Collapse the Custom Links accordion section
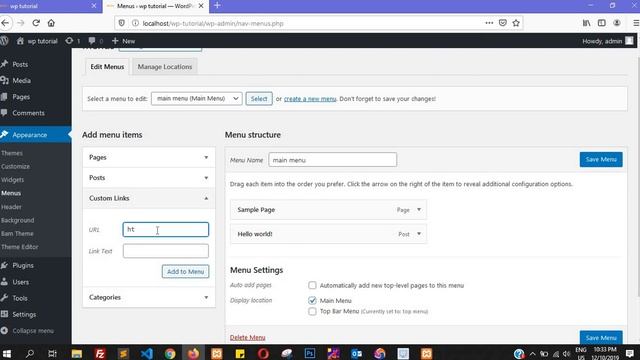Screen dimensions: 640x360 (149, 198)
